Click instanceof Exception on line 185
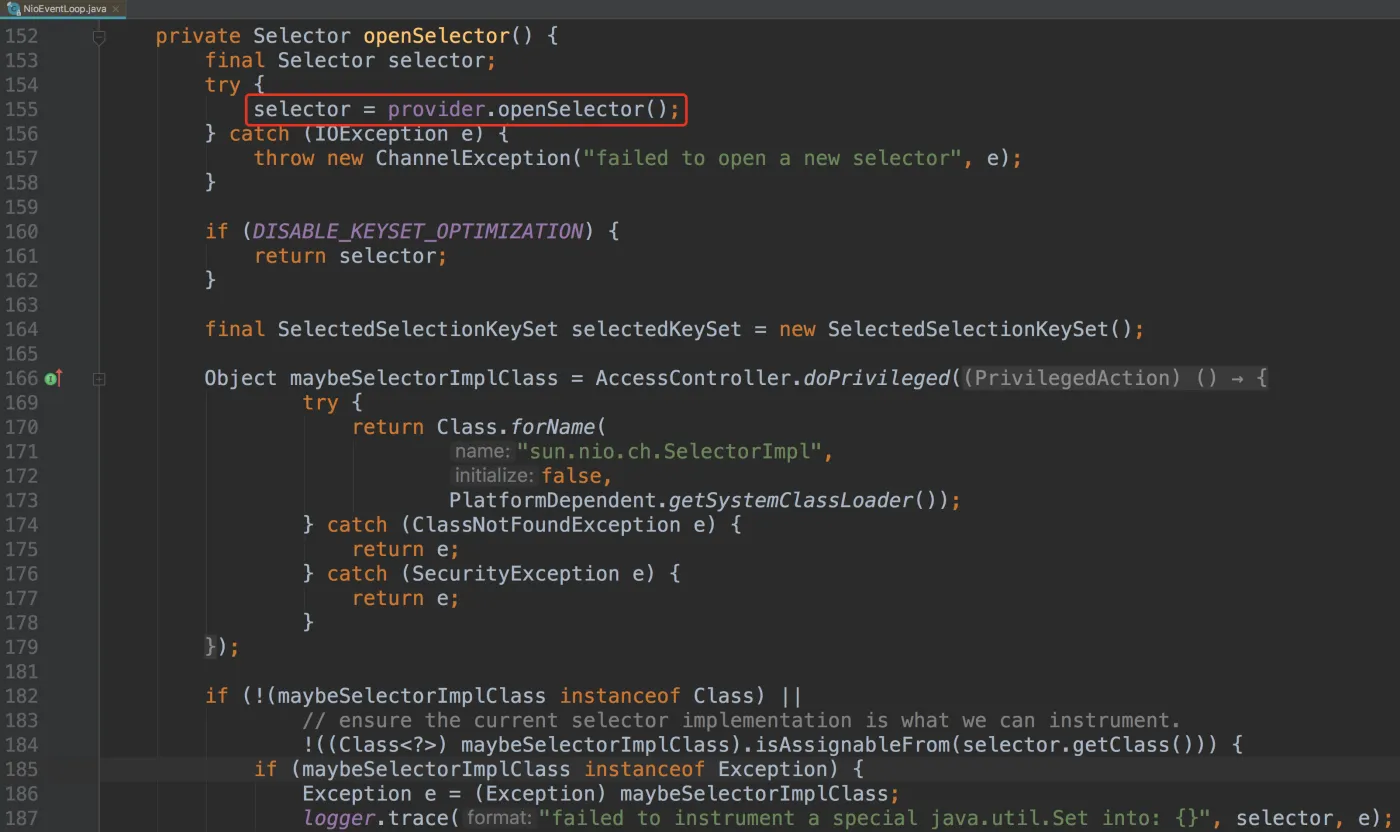 (707, 769)
